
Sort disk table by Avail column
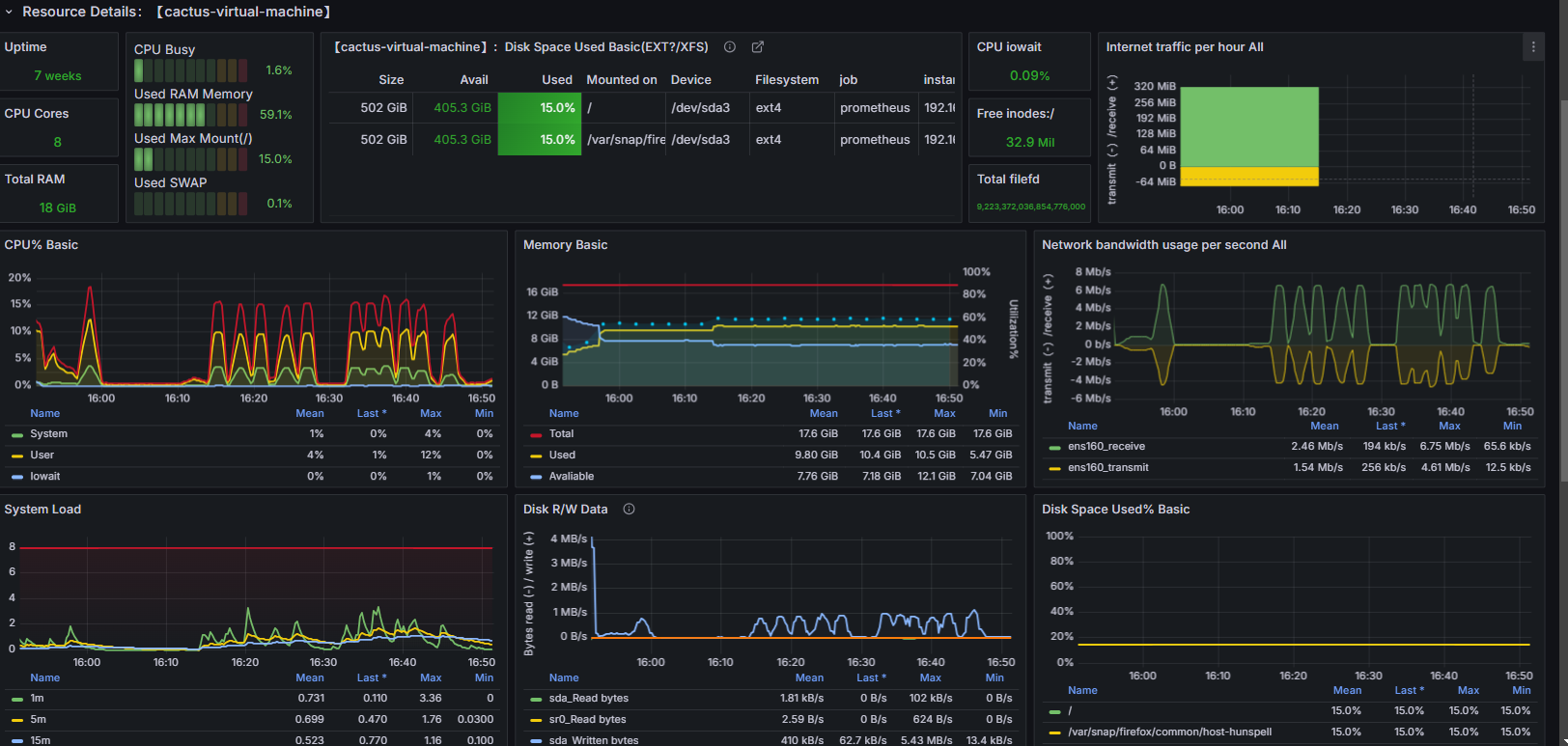coord(474,80)
